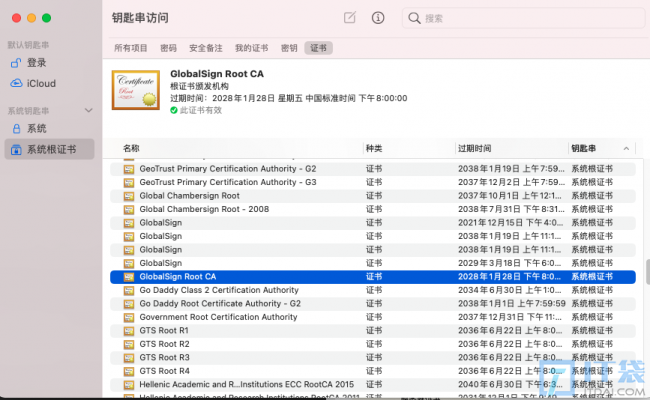Screen dimensions: 650x400
Task: Select Hellenic Academic ECC RootCA 2015 name
Action: click(x=246, y=384)
